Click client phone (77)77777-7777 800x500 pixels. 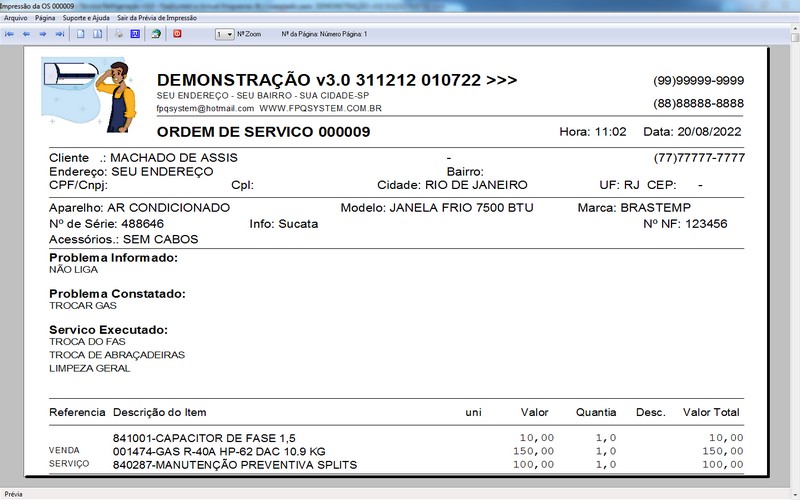(699, 158)
